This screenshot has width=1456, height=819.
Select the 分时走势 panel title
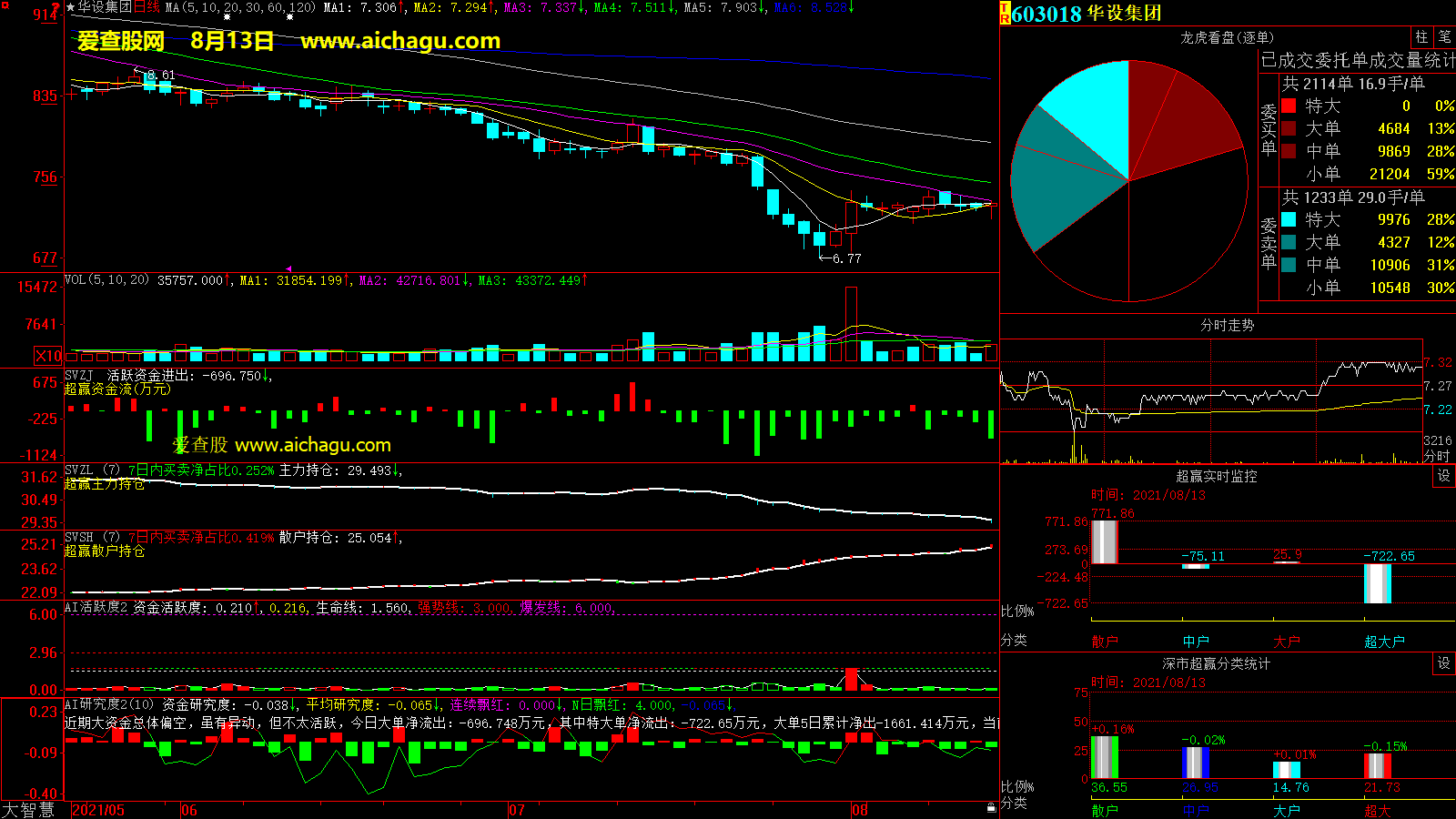(x=1227, y=325)
